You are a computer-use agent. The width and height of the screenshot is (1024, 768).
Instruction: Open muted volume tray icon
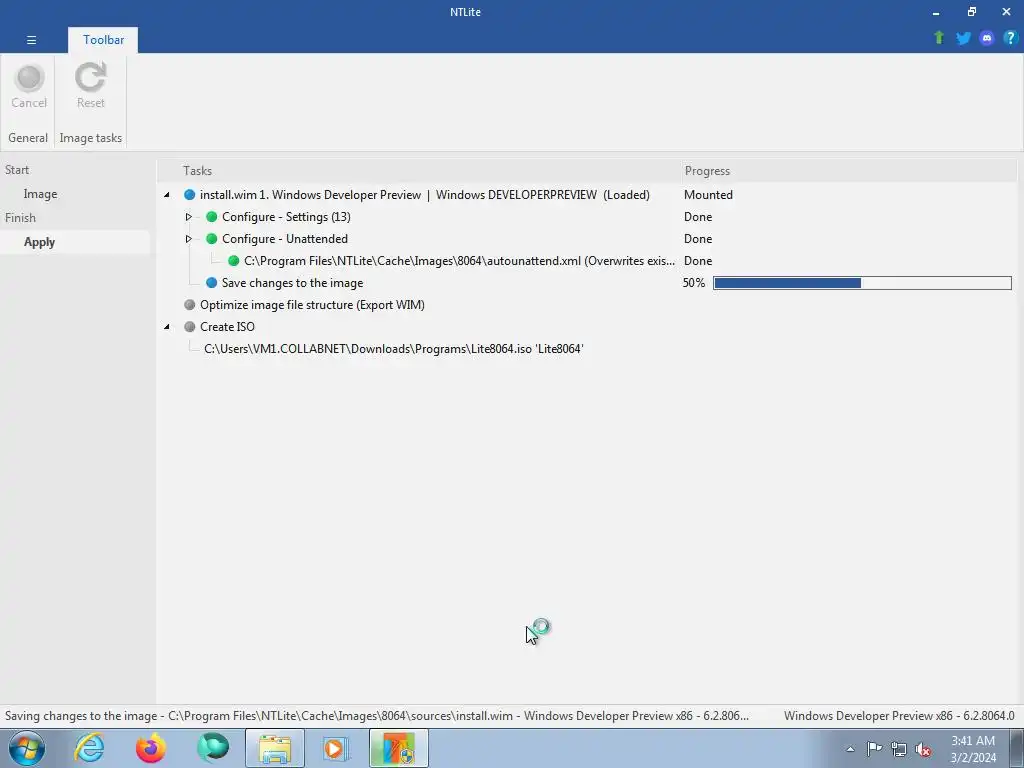923,749
